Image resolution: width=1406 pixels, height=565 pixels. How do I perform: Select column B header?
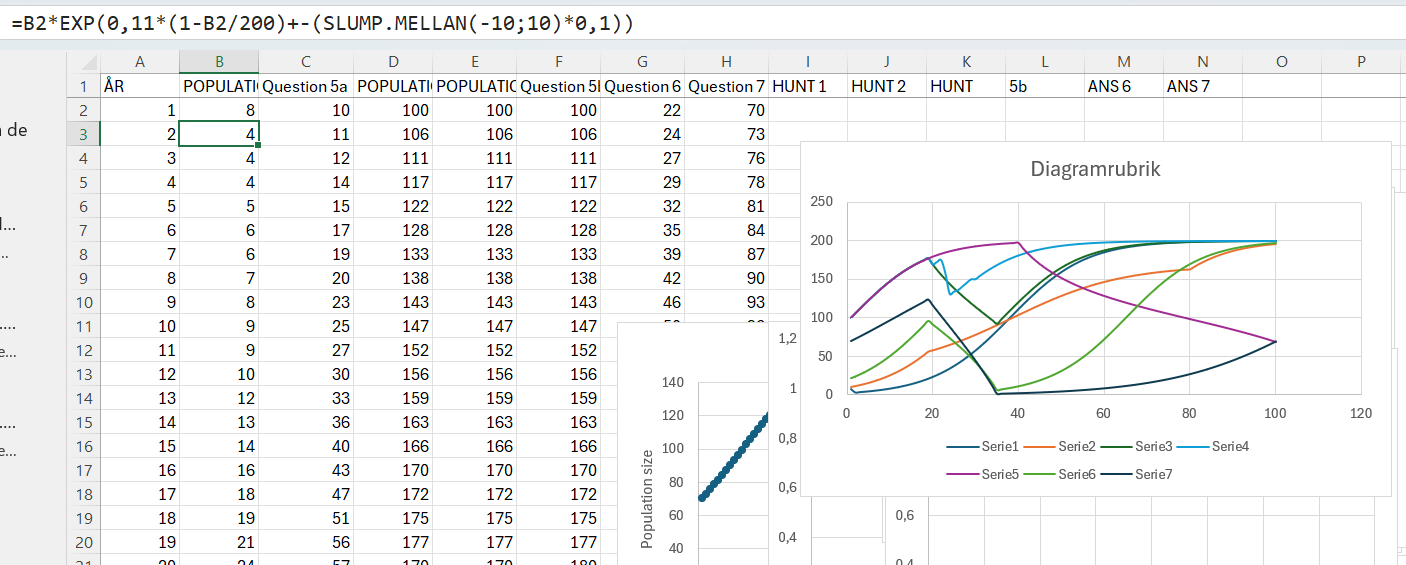[x=219, y=62]
